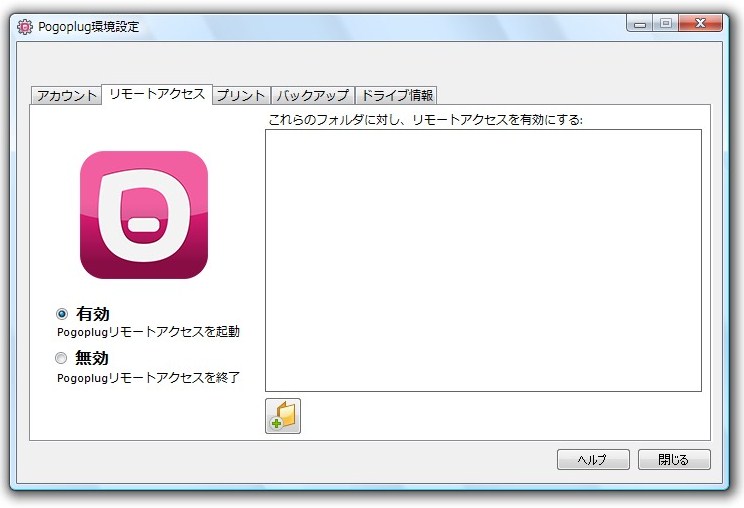Select the 有効 radio button
The image size is (744, 508).
62,314
